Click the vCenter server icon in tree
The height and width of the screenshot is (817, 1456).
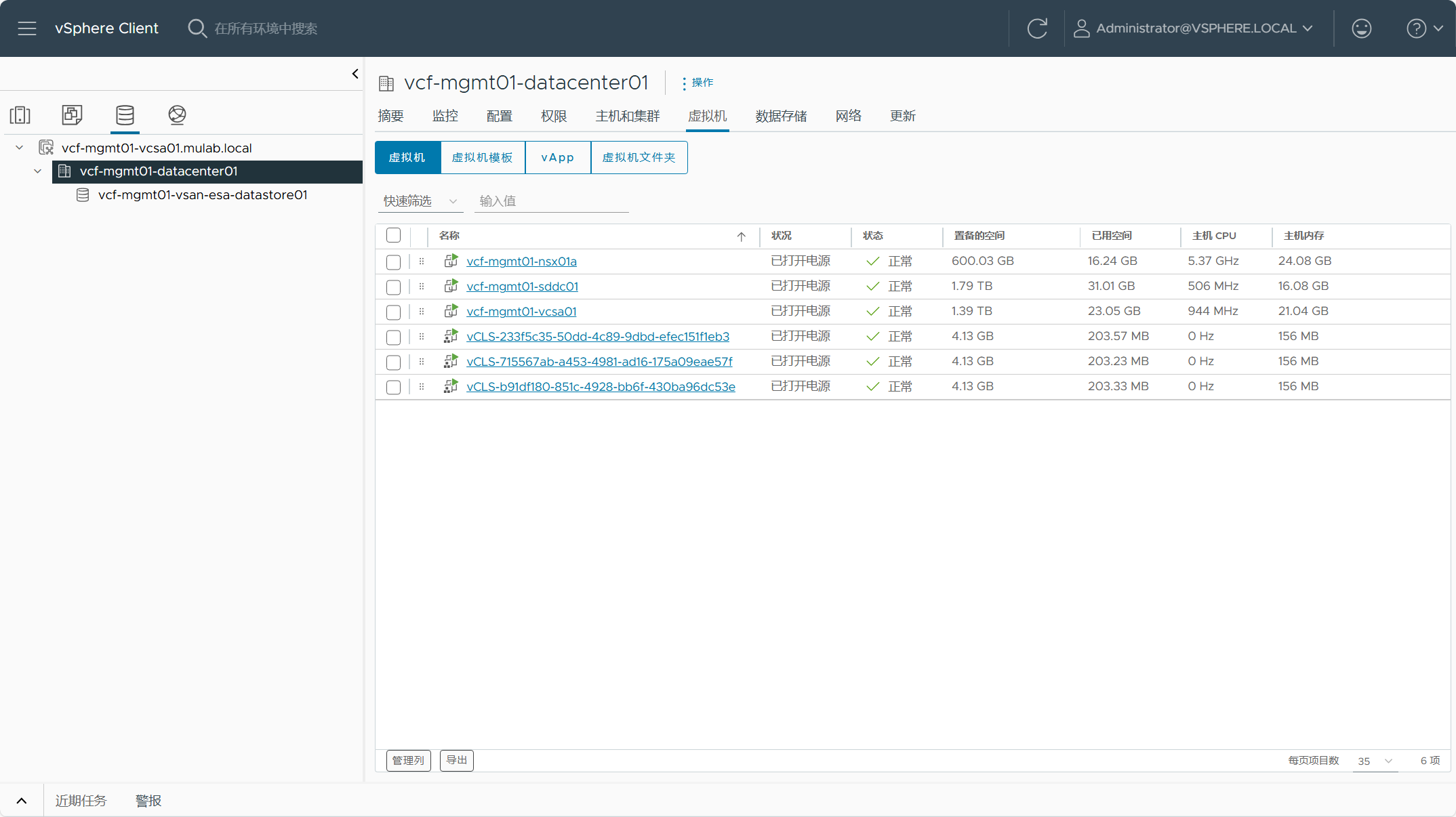(x=46, y=148)
